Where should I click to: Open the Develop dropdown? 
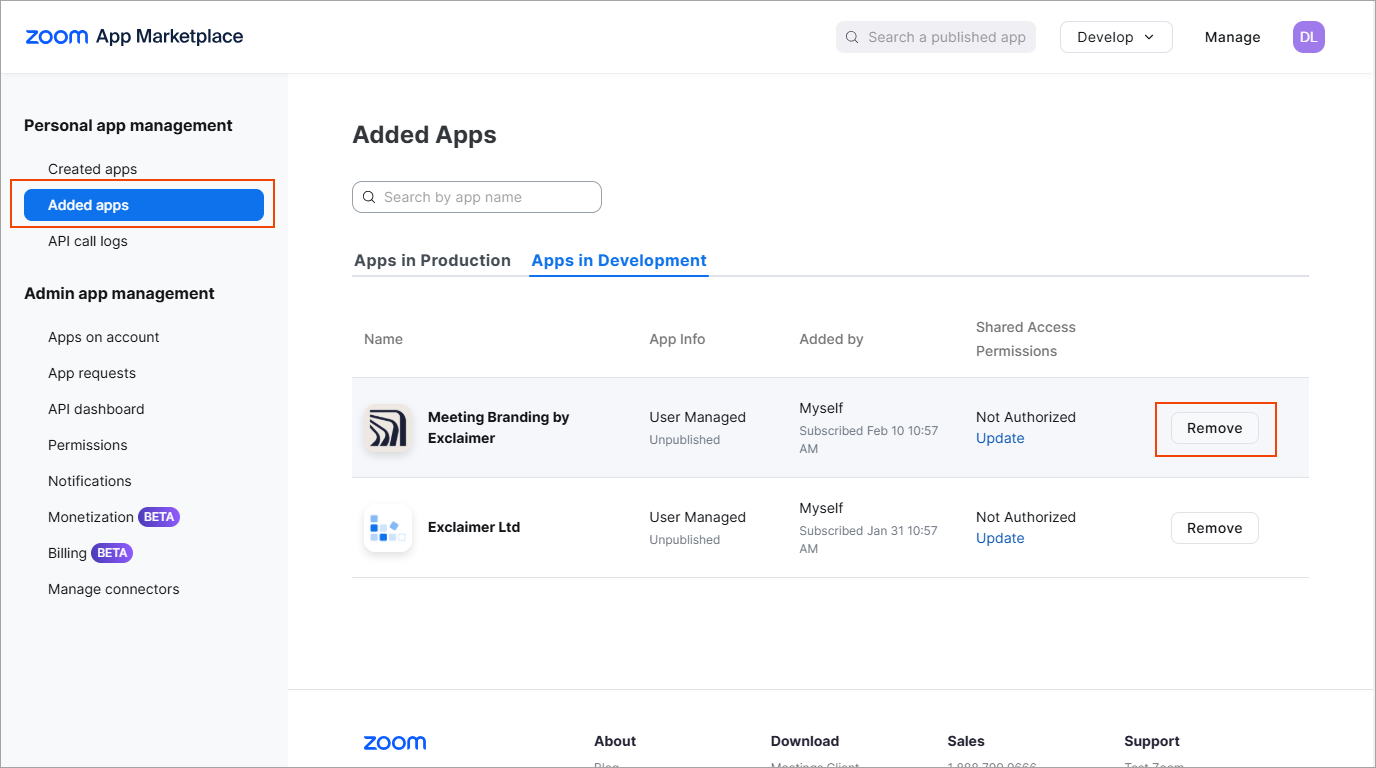point(1115,36)
